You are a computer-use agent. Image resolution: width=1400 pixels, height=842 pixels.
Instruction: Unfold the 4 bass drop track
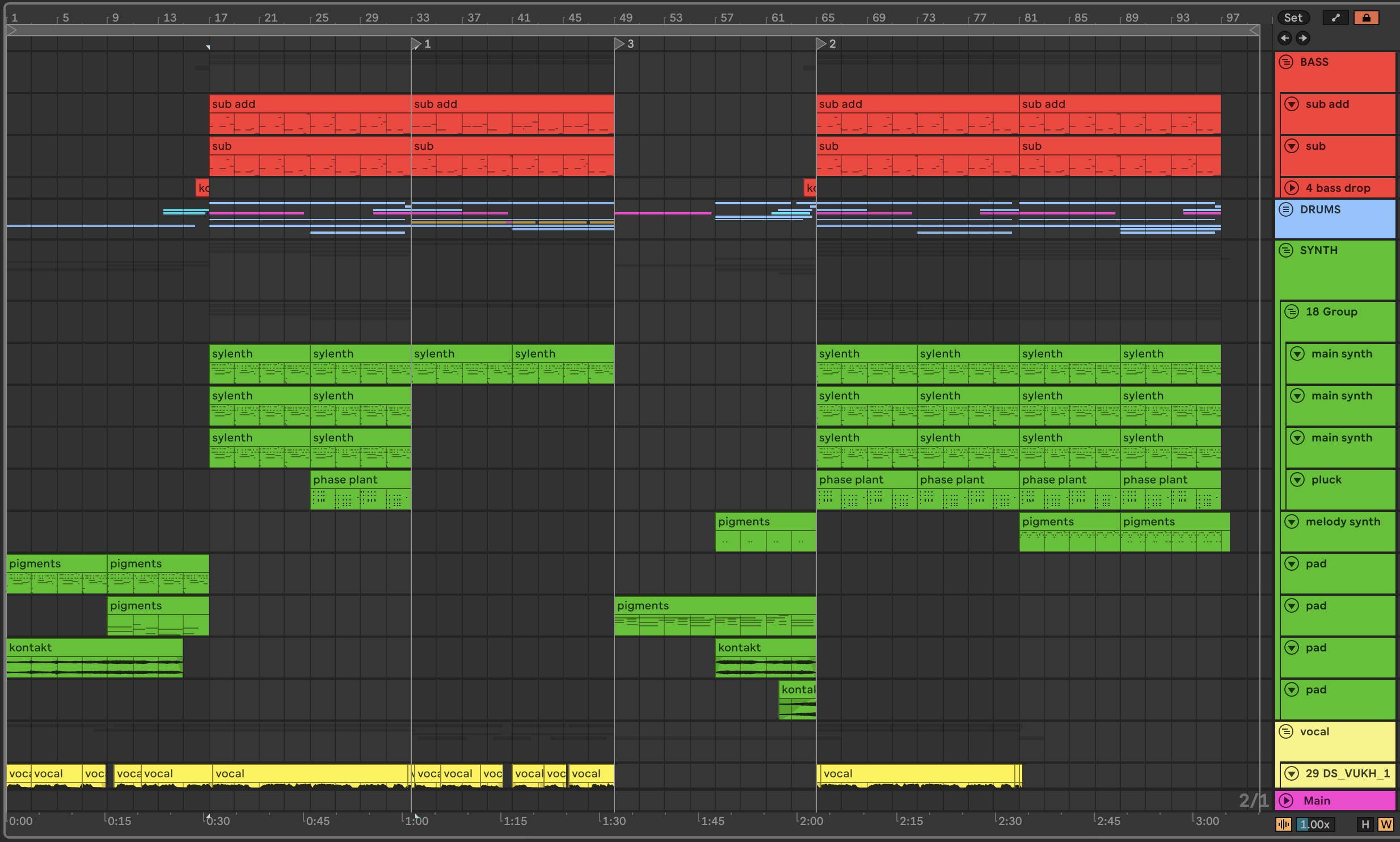click(x=1292, y=188)
